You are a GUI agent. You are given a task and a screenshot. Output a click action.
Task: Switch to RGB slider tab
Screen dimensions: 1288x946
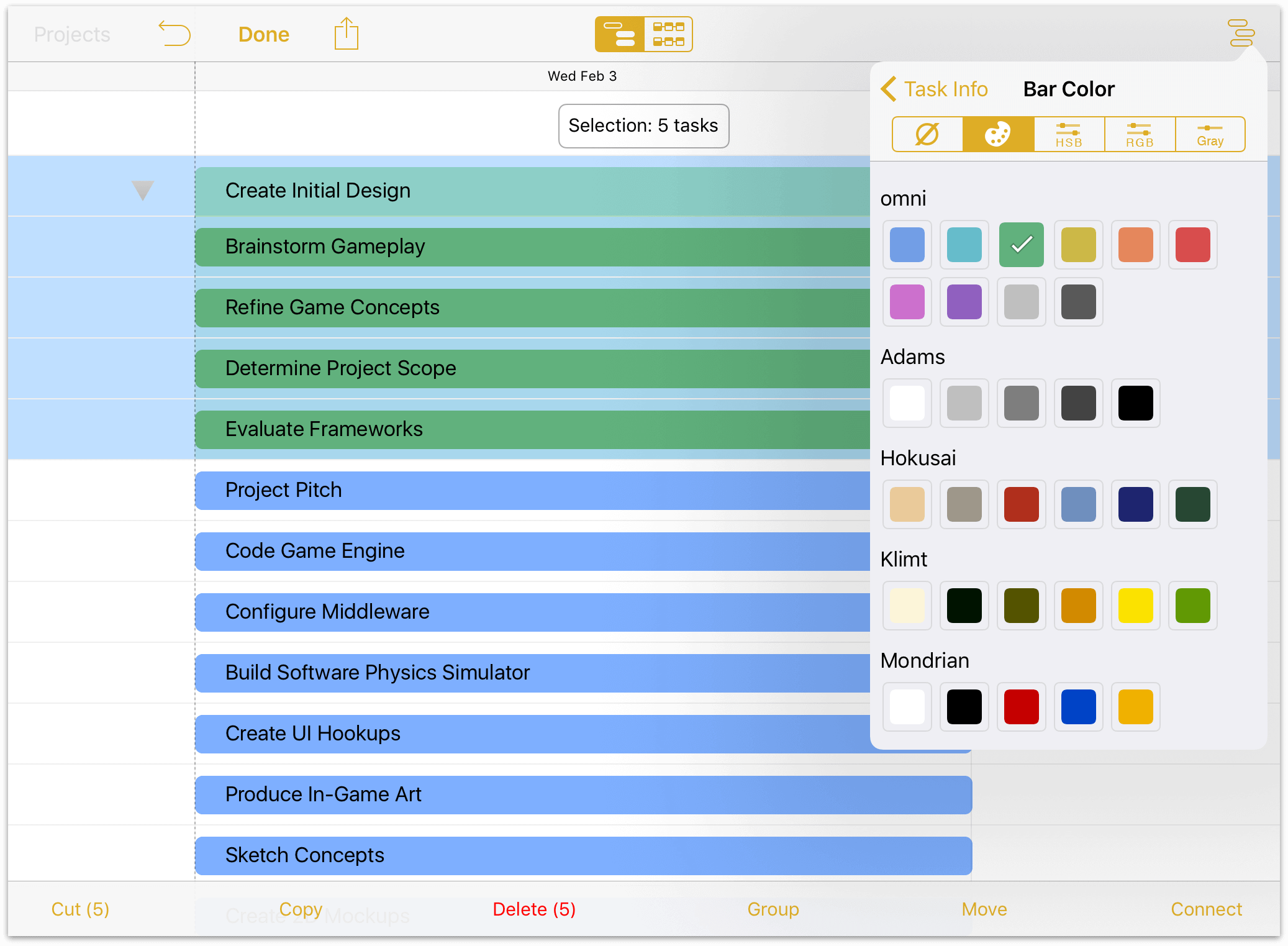[x=1140, y=134]
